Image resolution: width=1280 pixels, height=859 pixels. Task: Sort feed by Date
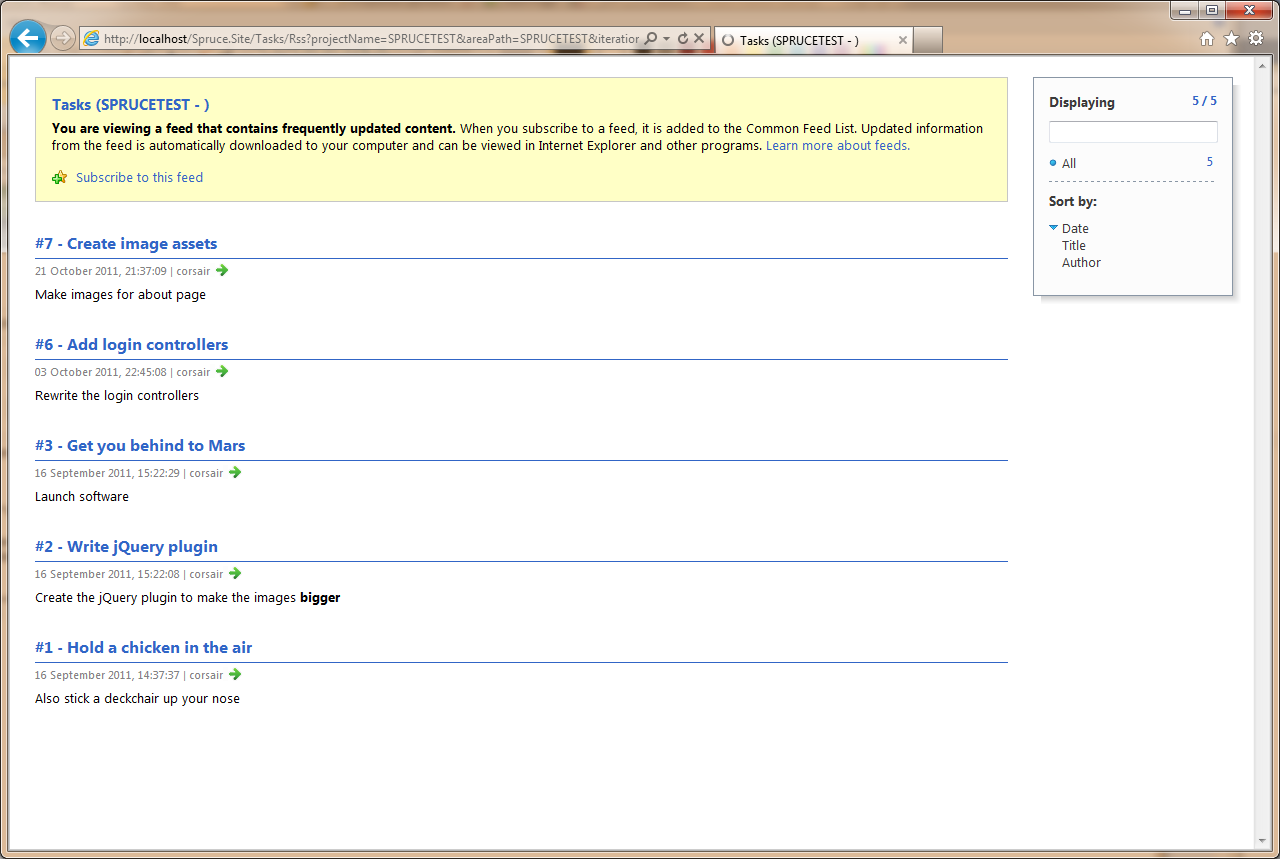point(1075,229)
